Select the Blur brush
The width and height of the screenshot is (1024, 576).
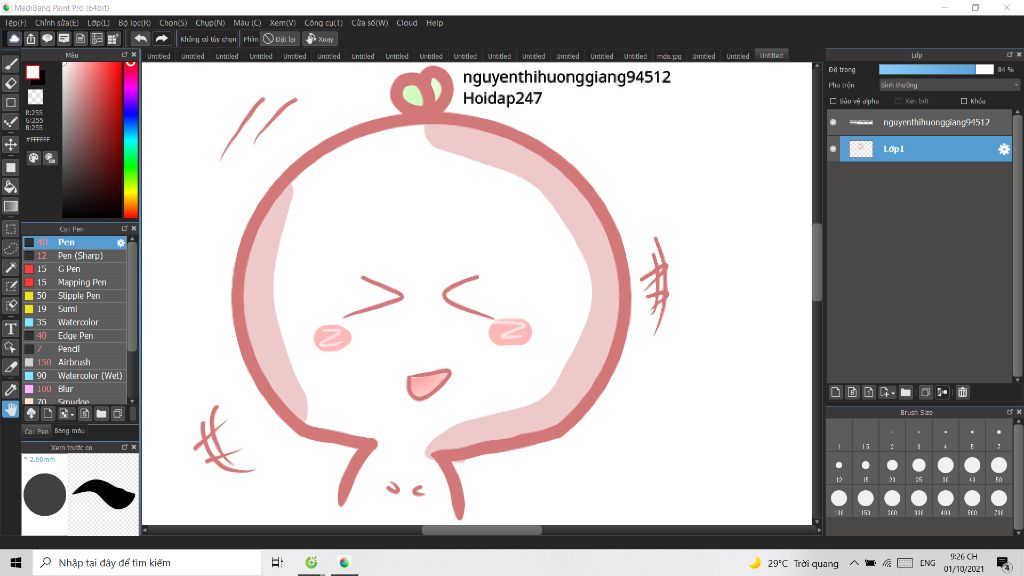[x=75, y=389]
